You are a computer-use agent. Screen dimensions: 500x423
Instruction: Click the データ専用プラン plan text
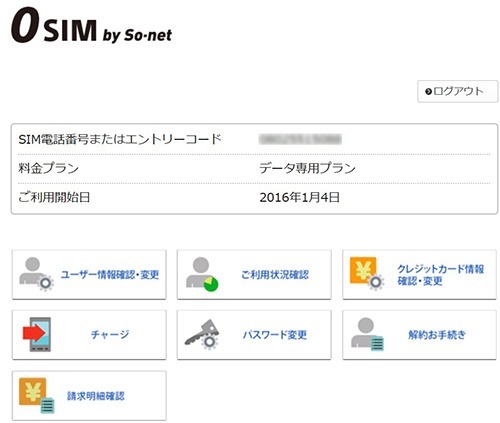click(x=307, y=168)
